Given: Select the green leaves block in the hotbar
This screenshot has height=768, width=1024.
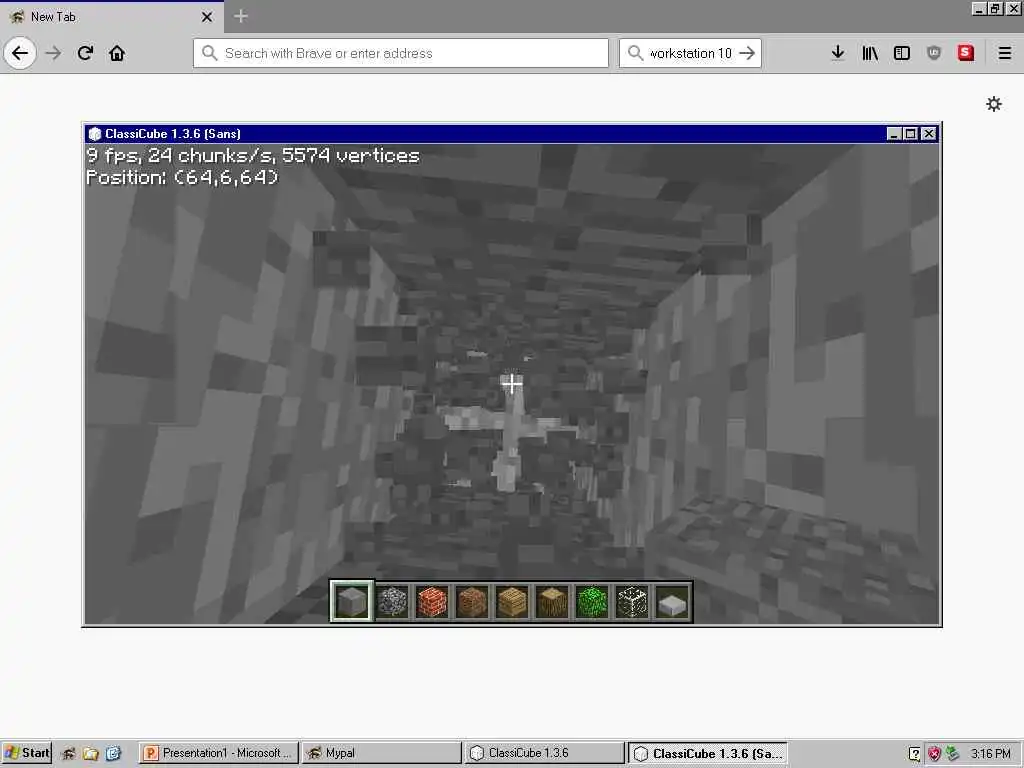Looking at the screenshot, I should tap(592, 601).
